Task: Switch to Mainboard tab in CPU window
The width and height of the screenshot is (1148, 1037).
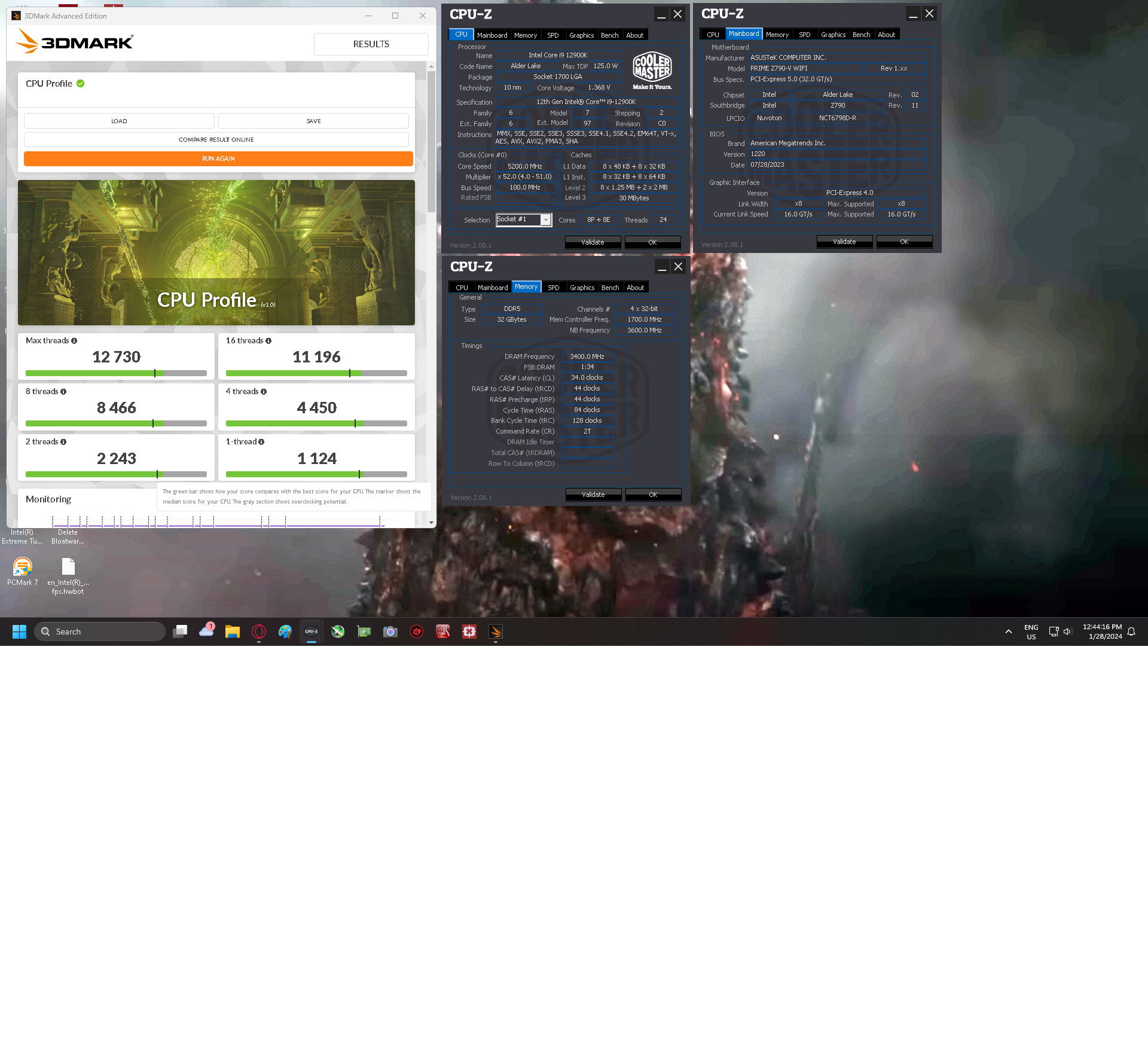Action: [492, 35]
